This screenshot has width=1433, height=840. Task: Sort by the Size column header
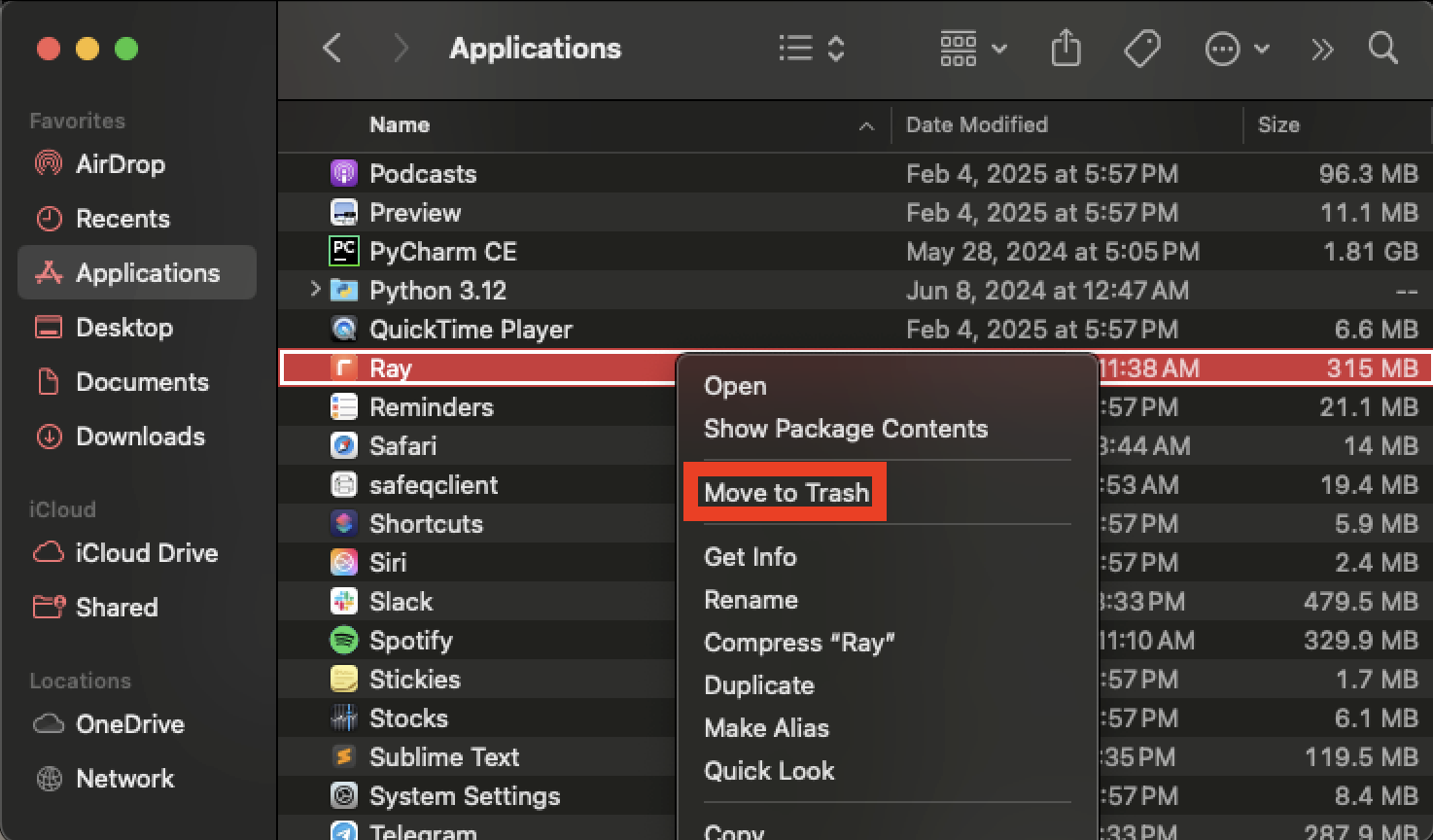click(x=1278, y=124)
